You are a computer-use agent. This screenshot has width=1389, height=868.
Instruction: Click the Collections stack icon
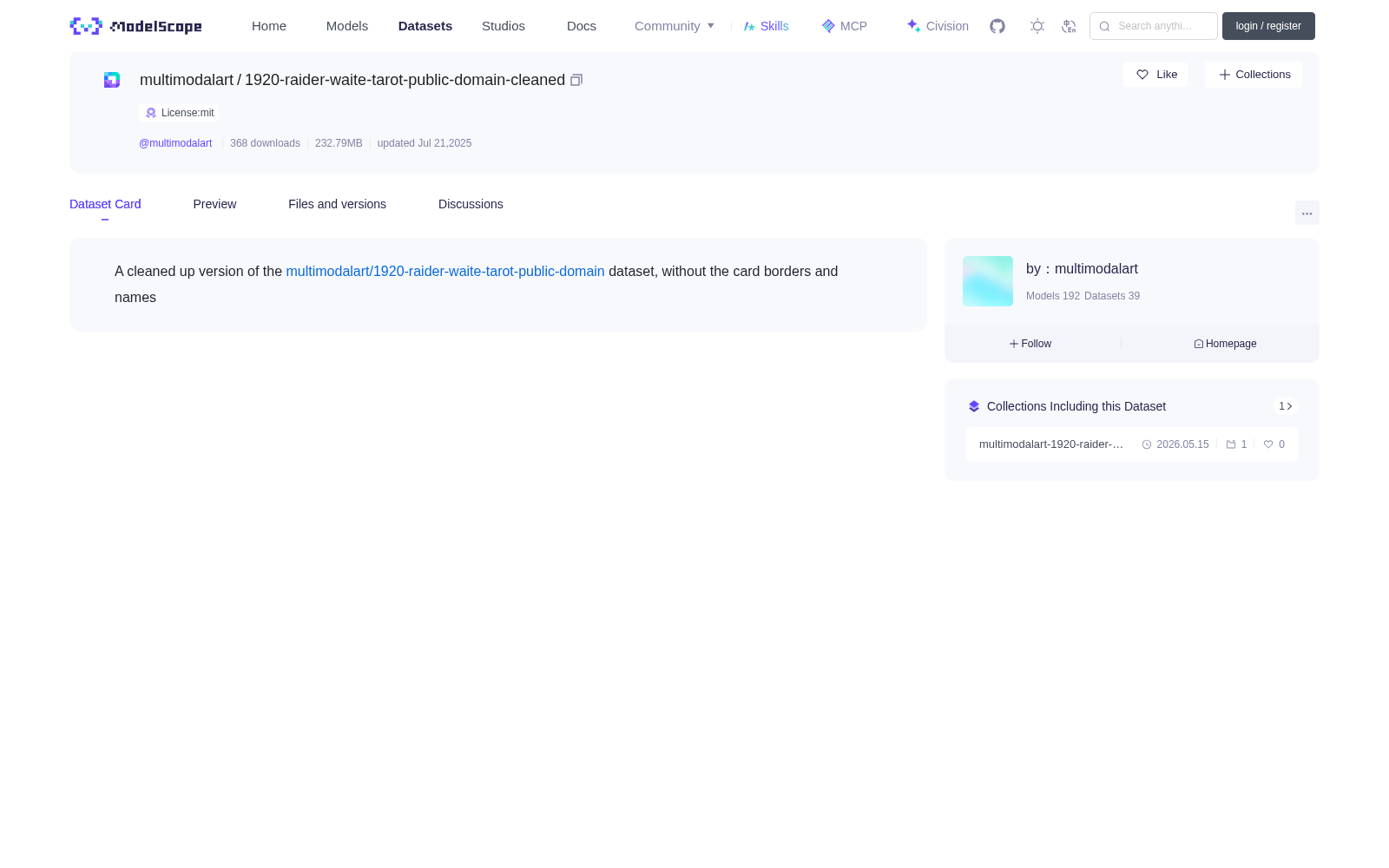[974, 406]
